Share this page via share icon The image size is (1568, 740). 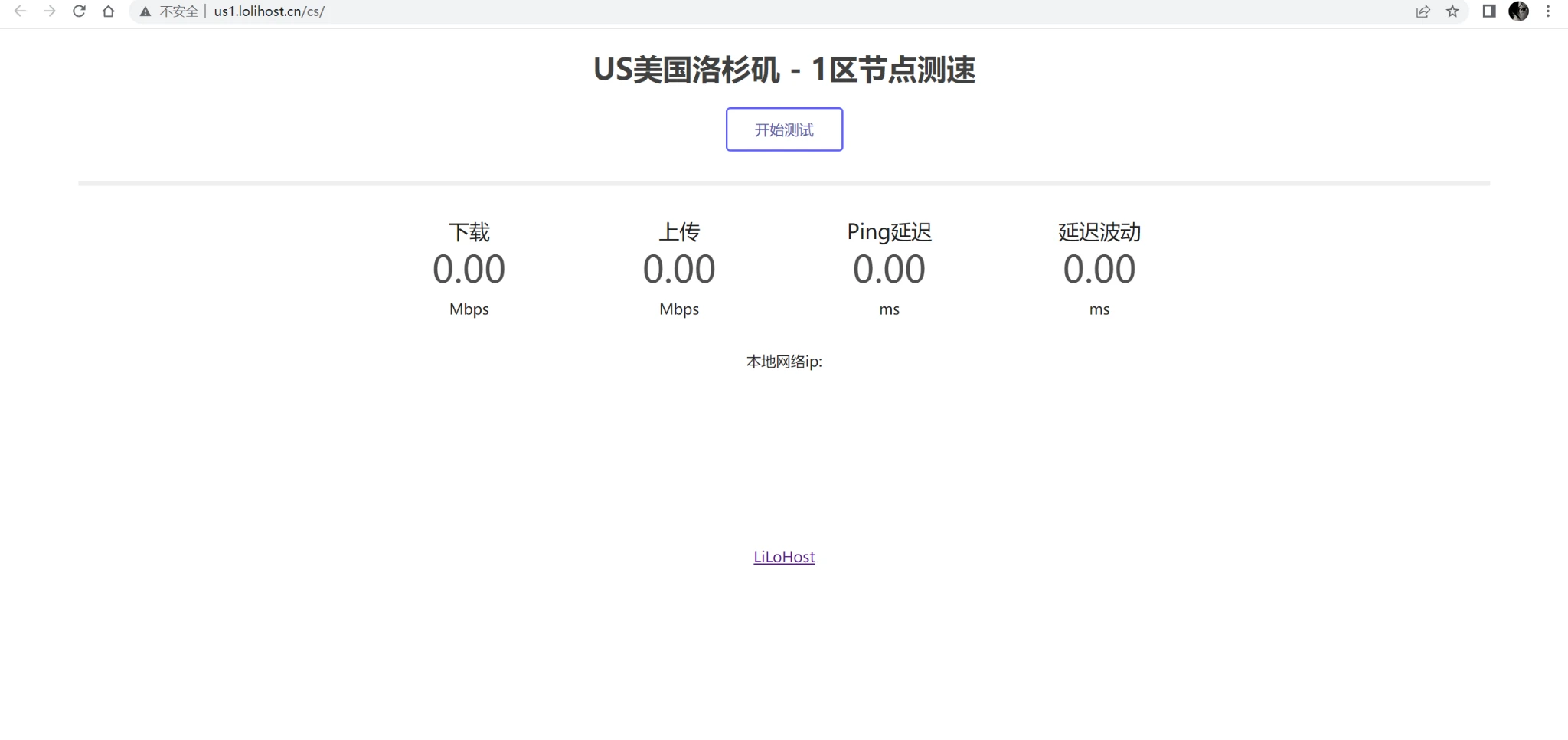(1423, 11)
